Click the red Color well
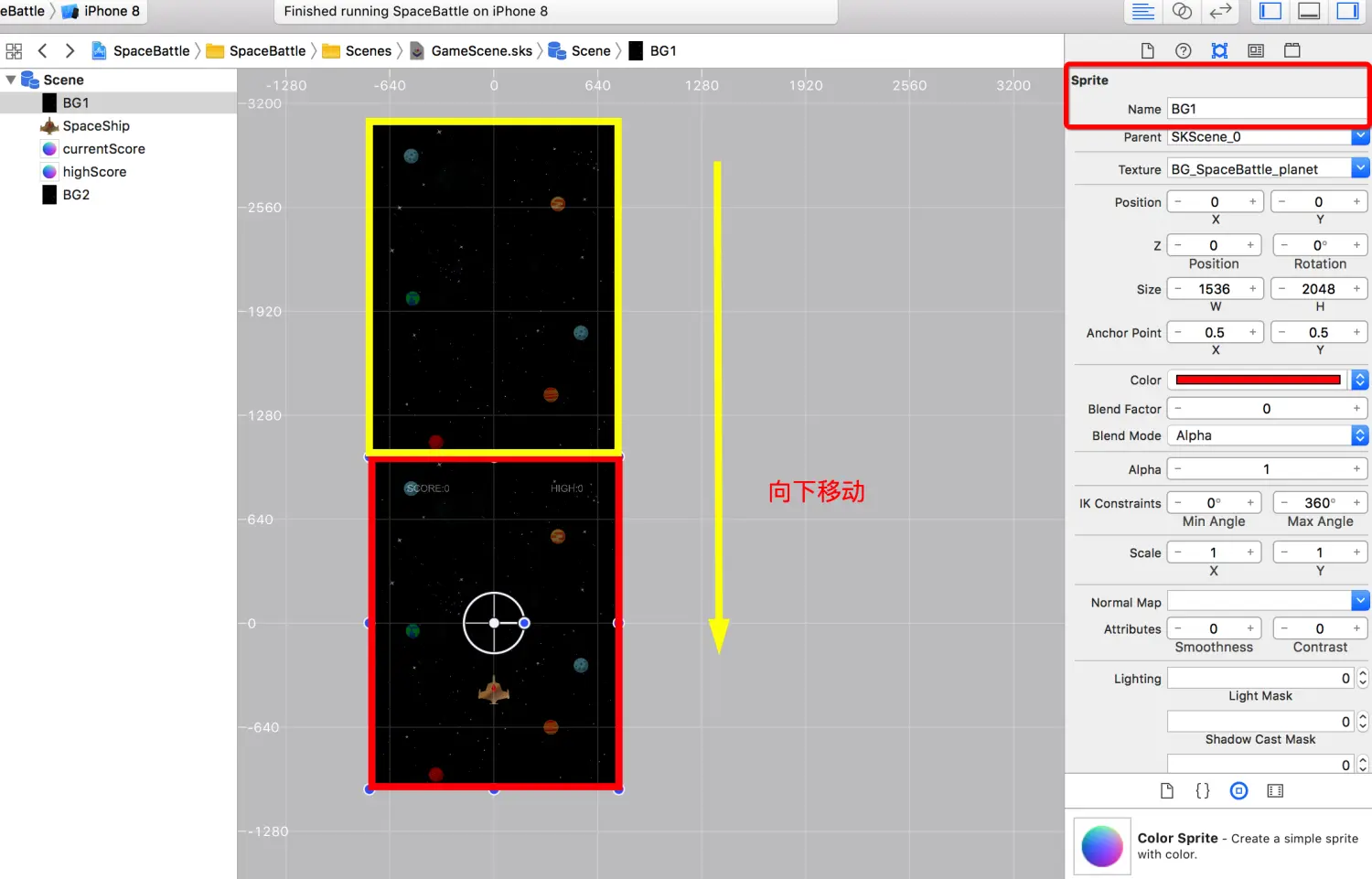The width and height of the screenshot is (1372, 879). click(x=1259, y=380)
